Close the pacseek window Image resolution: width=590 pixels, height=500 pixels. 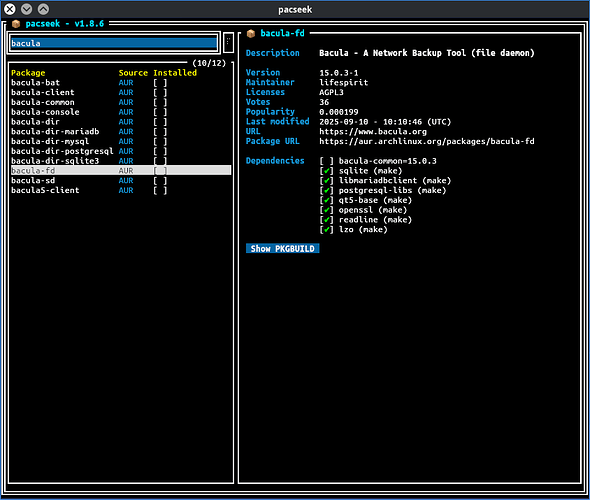click(x=10, y=9)
